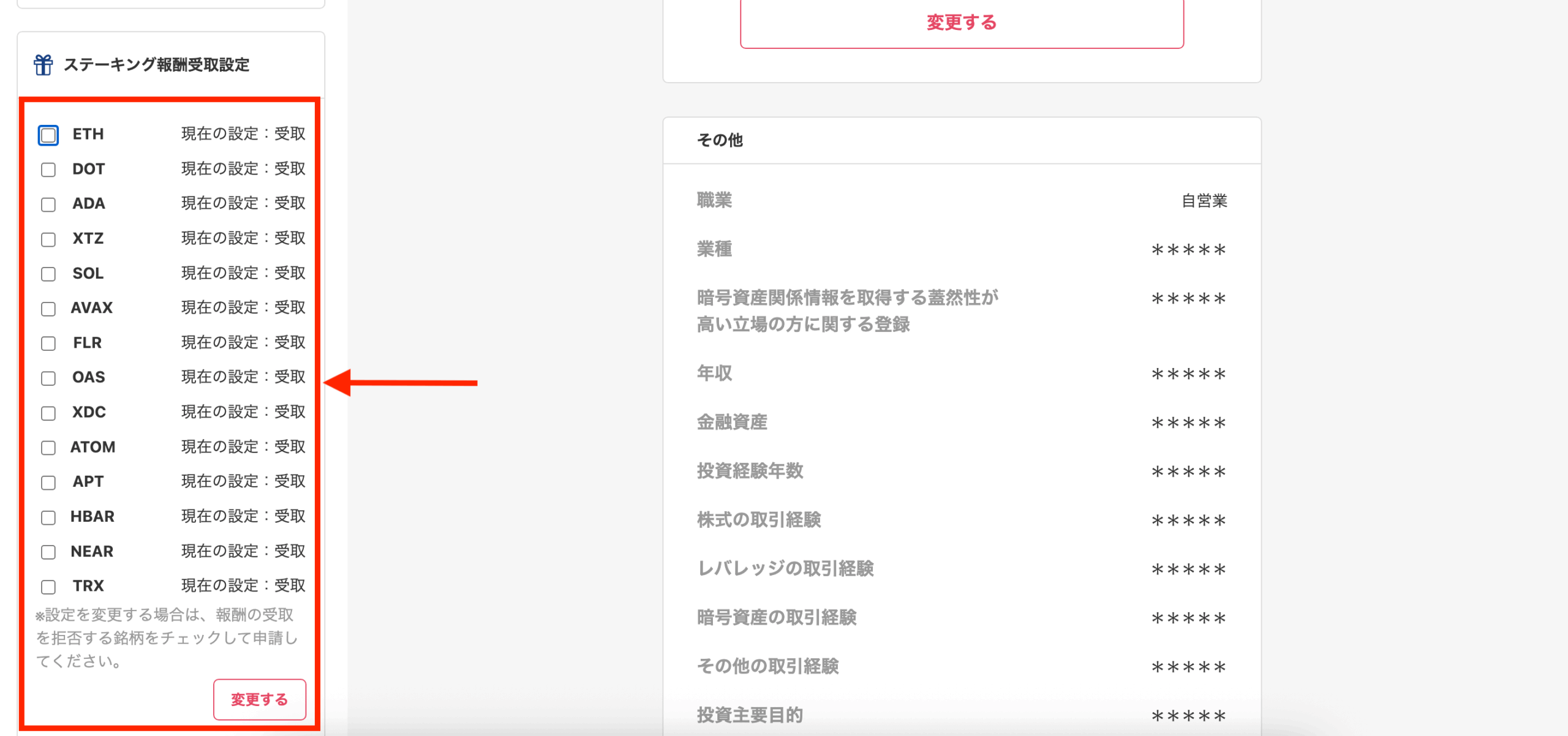
Task: Tick the OAS checkbox
Action: 48,378
